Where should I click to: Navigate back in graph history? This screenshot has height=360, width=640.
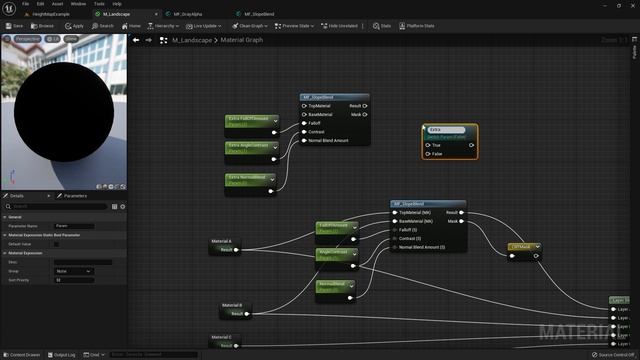click(136, 40)
